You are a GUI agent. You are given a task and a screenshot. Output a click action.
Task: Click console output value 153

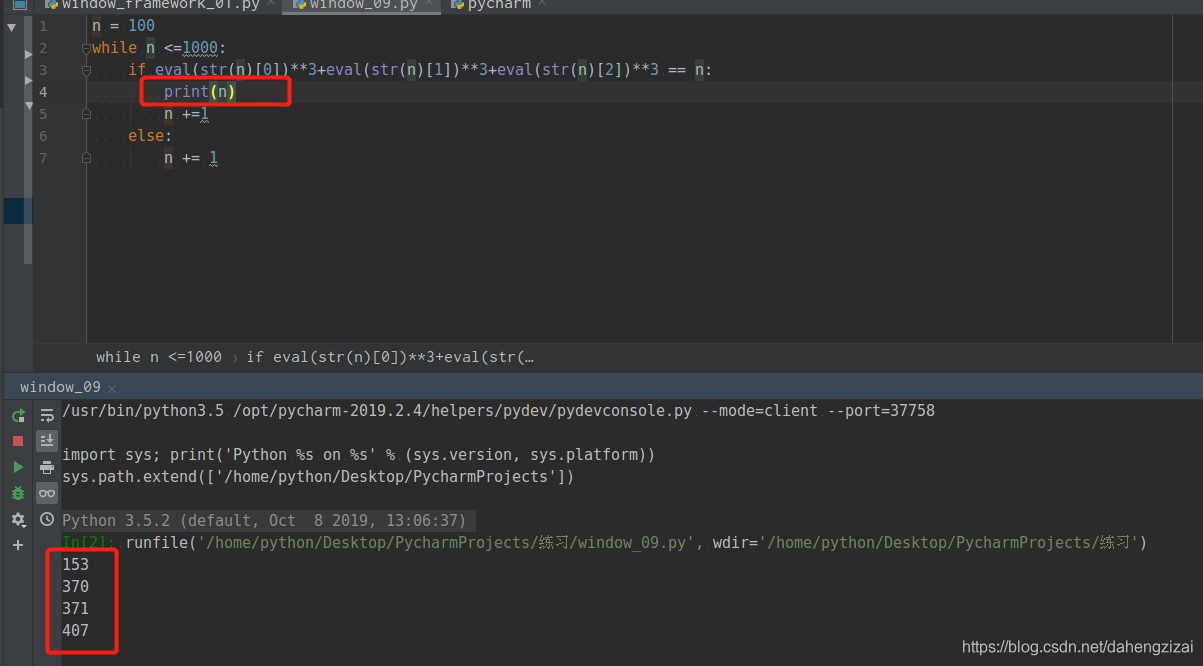click(x=75, y=564)
